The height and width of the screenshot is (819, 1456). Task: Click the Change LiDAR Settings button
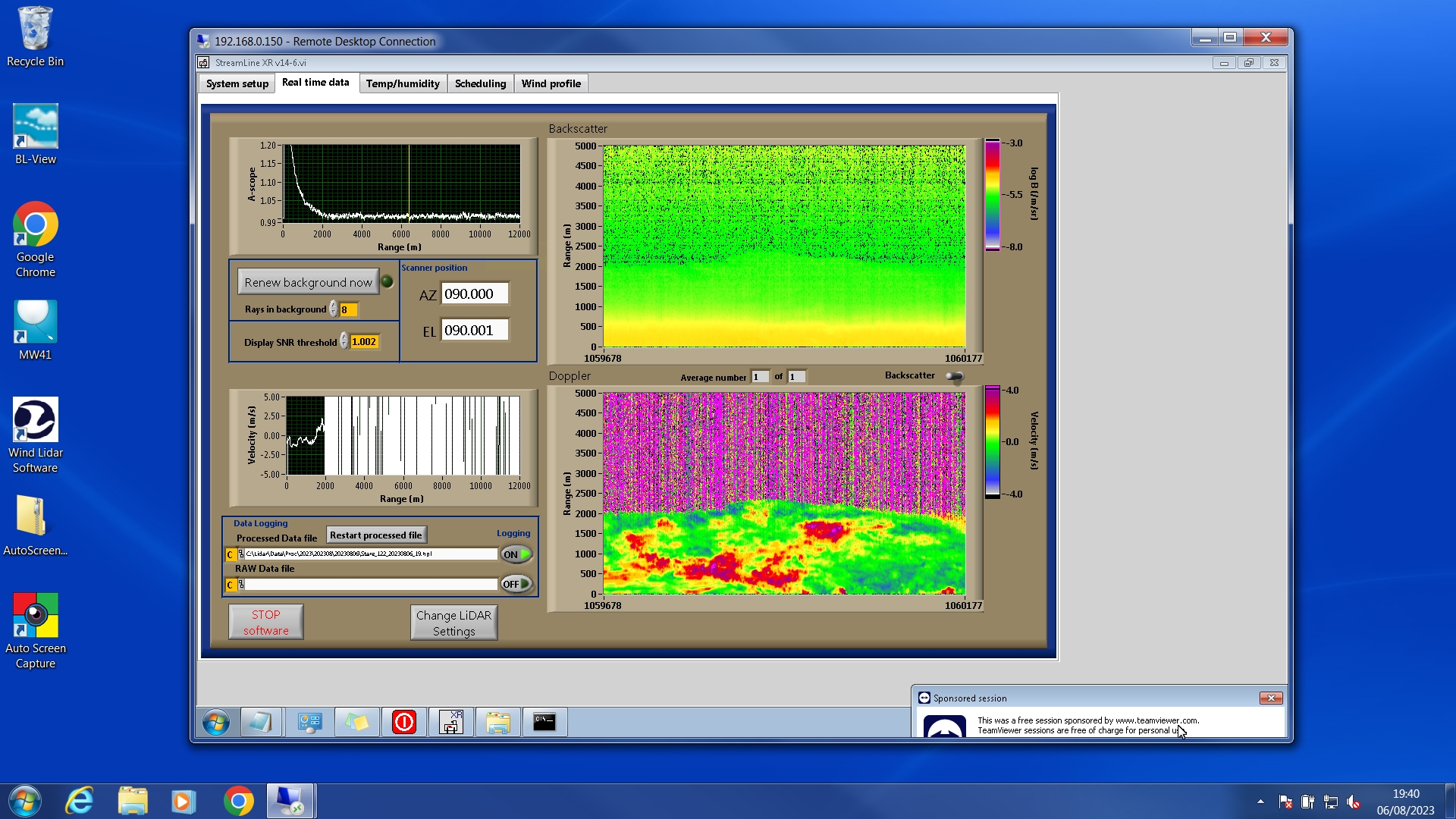[x=453, y=623]
